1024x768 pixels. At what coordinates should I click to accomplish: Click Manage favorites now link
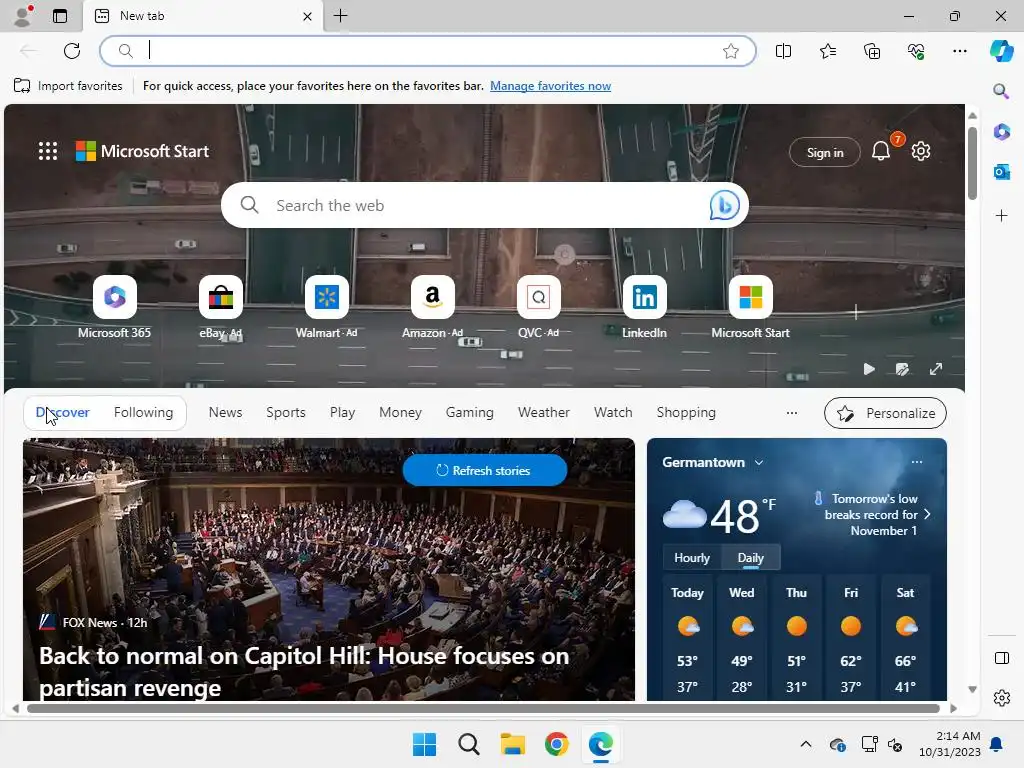click(551, 86)
